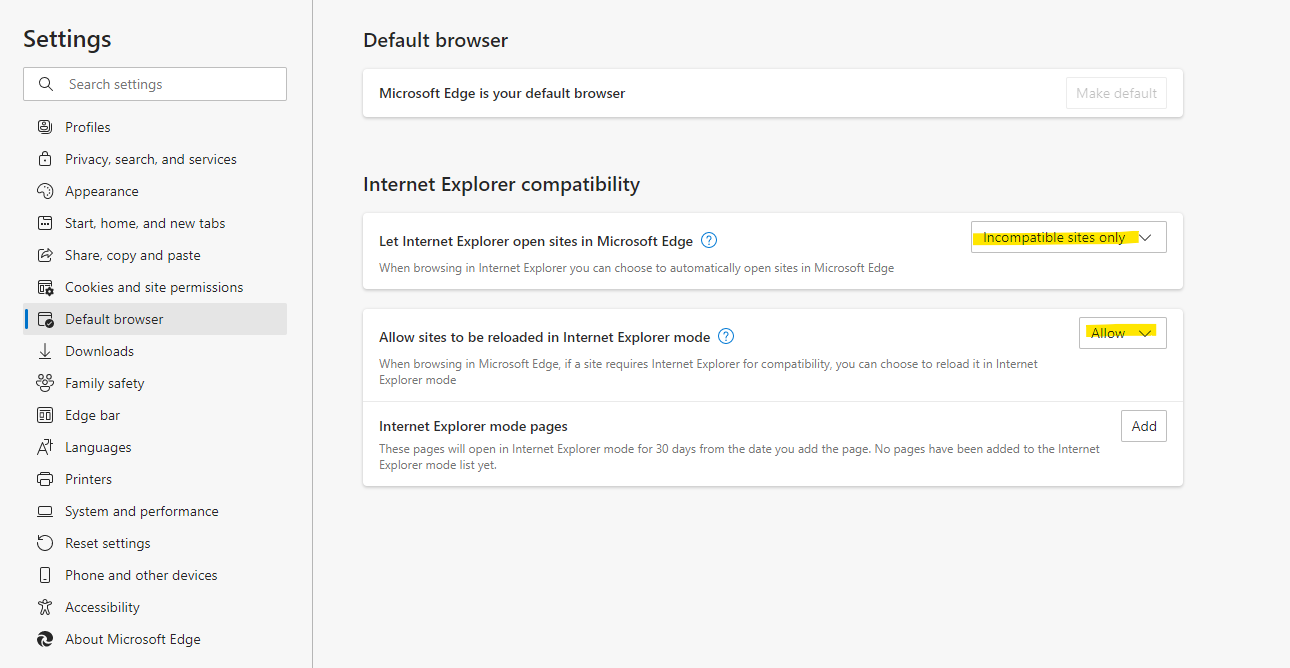Open the Allow dropdown for Internet Explorer mode

tap(1122, 333)
